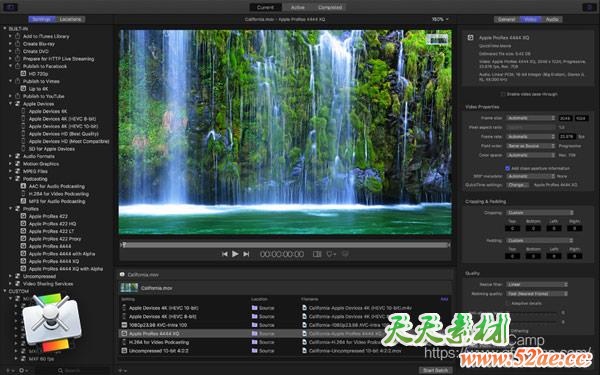Screen dimensions: 600x375
Task: Open the Frame rate dropdown
Action: (x=531, y=137)
